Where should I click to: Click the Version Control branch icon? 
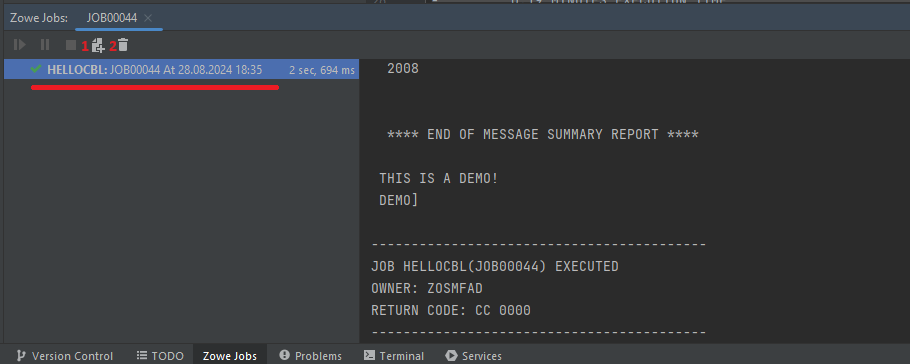click(21, 356)
